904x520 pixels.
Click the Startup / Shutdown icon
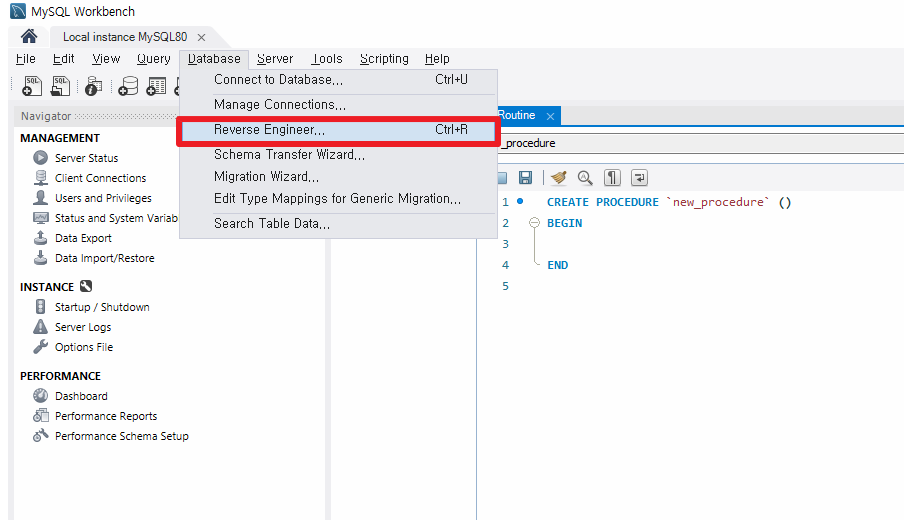[x=40, y=307]
